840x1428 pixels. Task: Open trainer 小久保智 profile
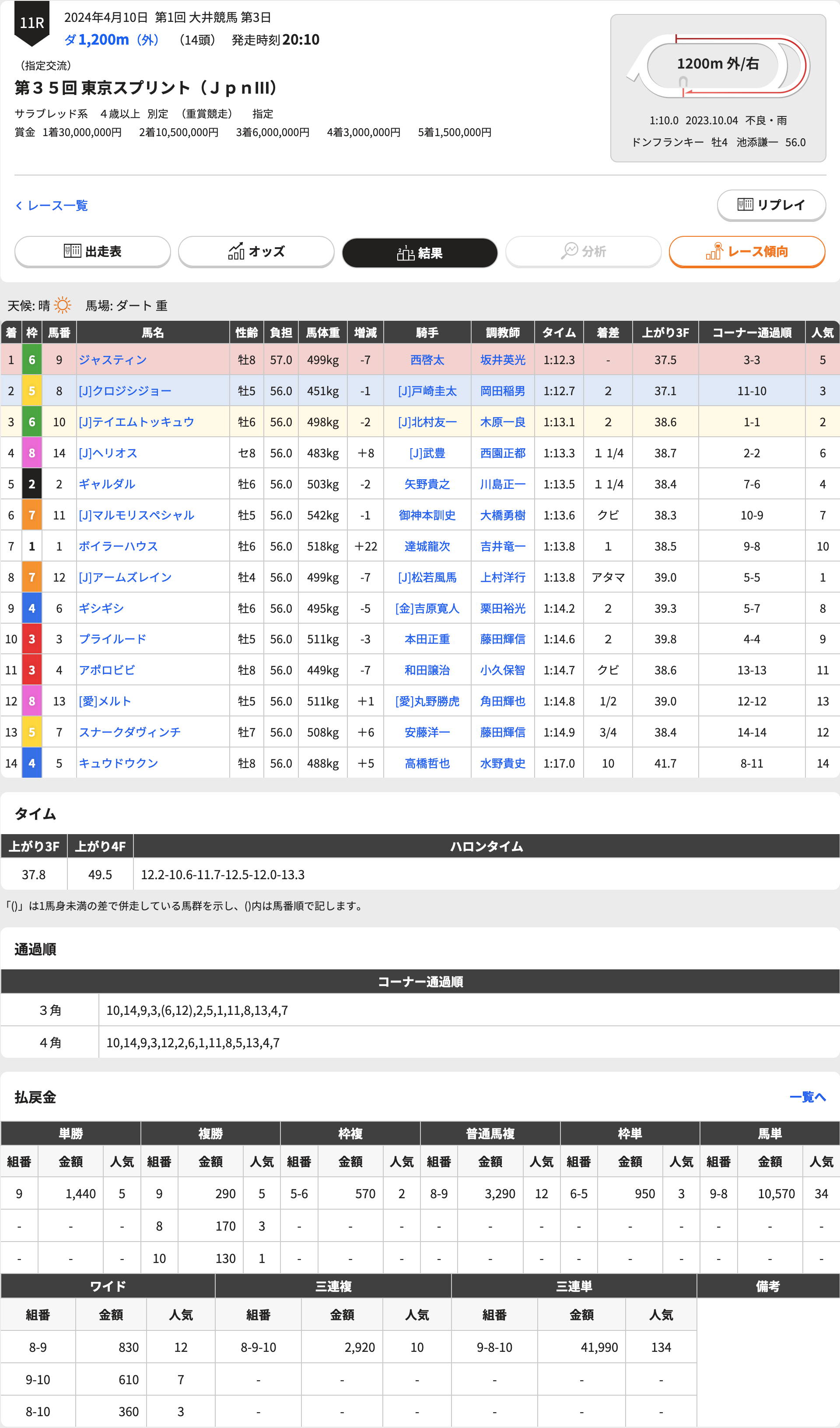pos(502,670)
